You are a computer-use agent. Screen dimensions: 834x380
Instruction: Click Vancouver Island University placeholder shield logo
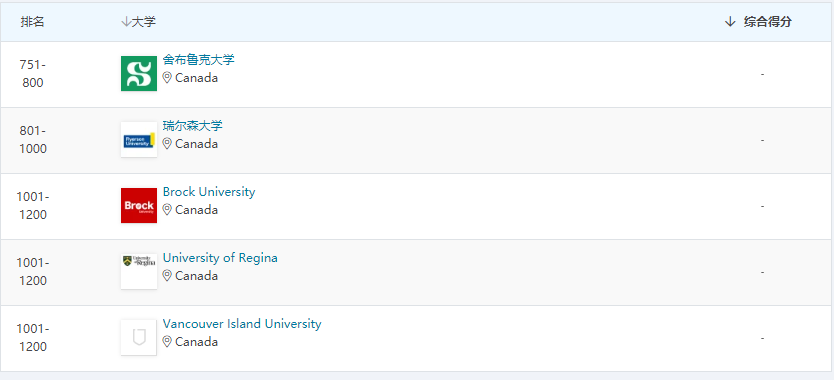[x=139, y=337]
